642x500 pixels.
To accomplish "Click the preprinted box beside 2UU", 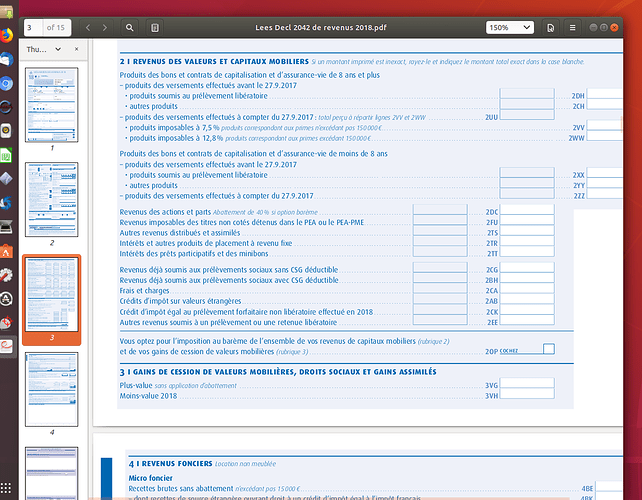I will pos(527,115).
